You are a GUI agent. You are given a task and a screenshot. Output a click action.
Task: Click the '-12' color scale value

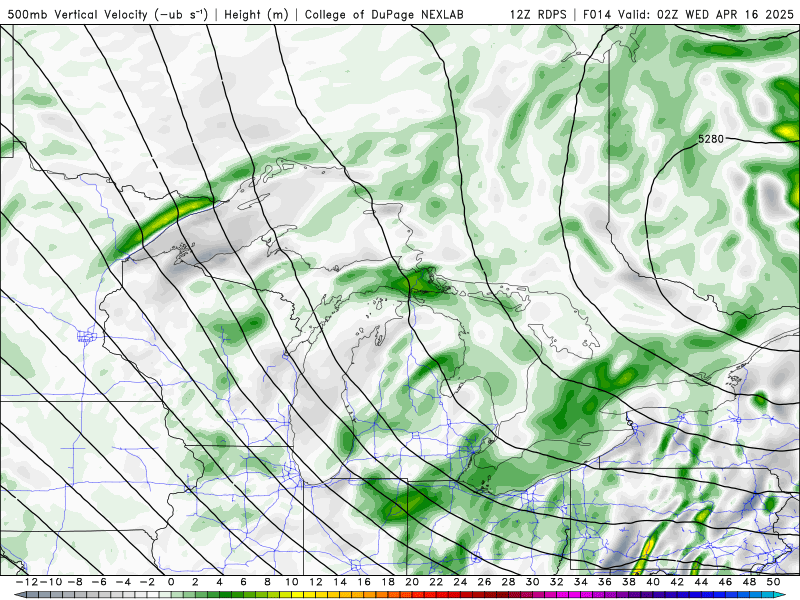click(26, 582)
